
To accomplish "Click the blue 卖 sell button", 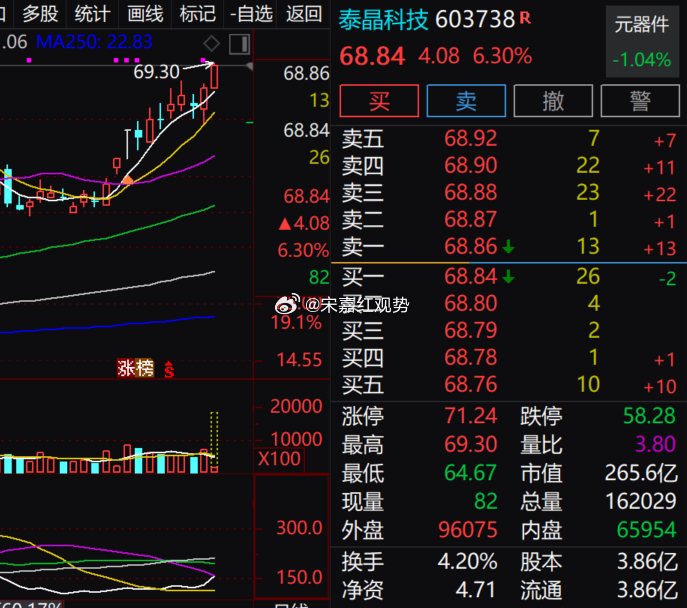I will click(466, 101).
